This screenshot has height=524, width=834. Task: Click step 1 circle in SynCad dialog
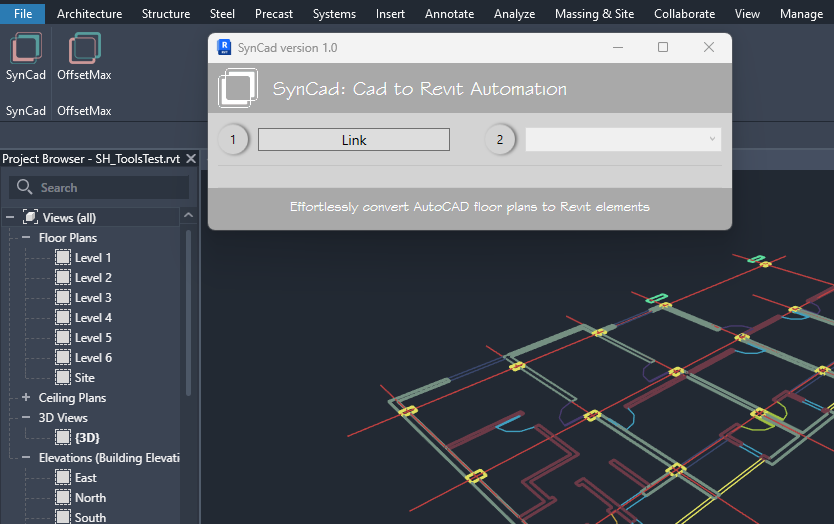tap(233, 139)
